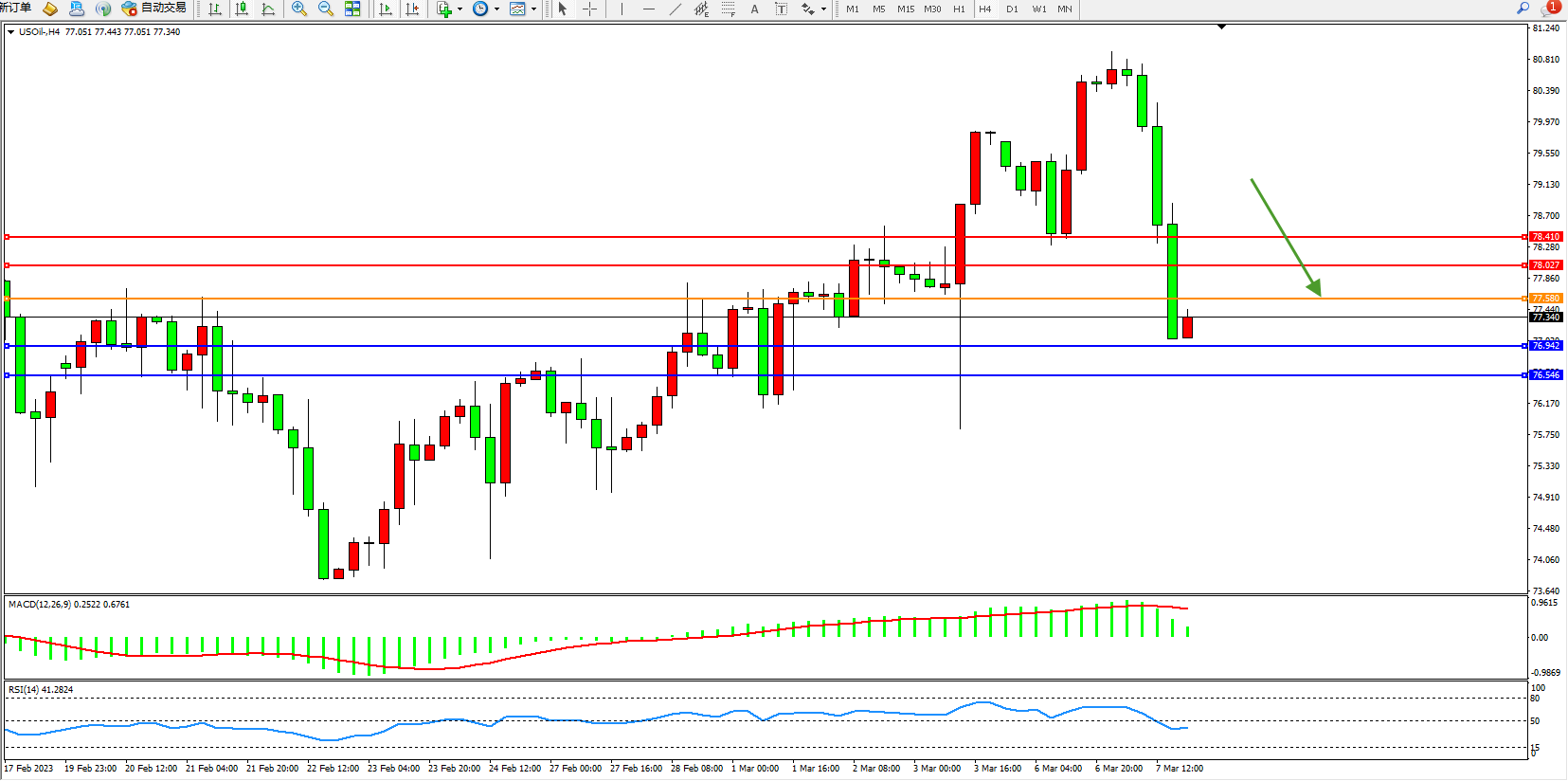Open the Tile Windows grid icon

point(352,9)
